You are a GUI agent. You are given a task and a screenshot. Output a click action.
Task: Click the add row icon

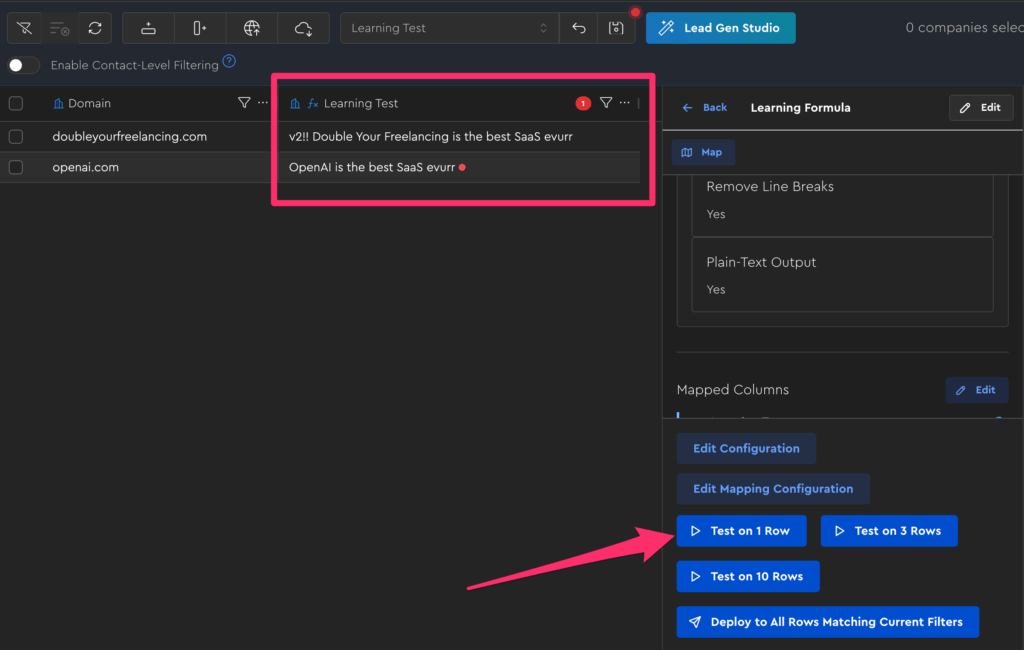pyautogui.click(x=148, y=28)
